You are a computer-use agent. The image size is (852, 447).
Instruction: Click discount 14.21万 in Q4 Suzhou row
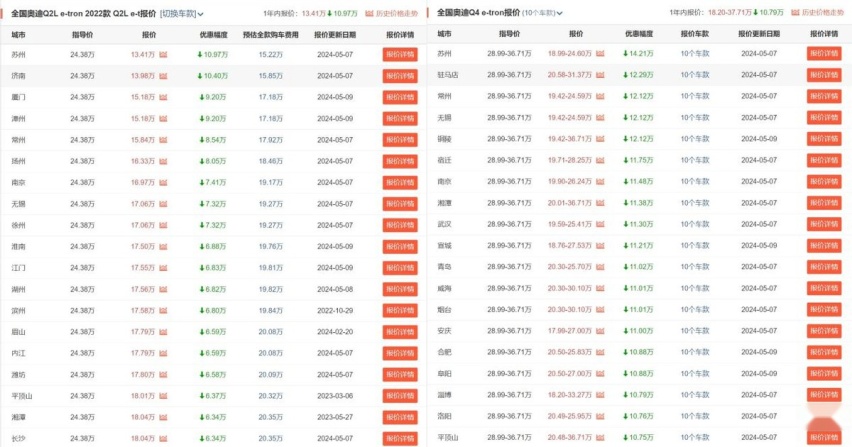click(638, 54)
